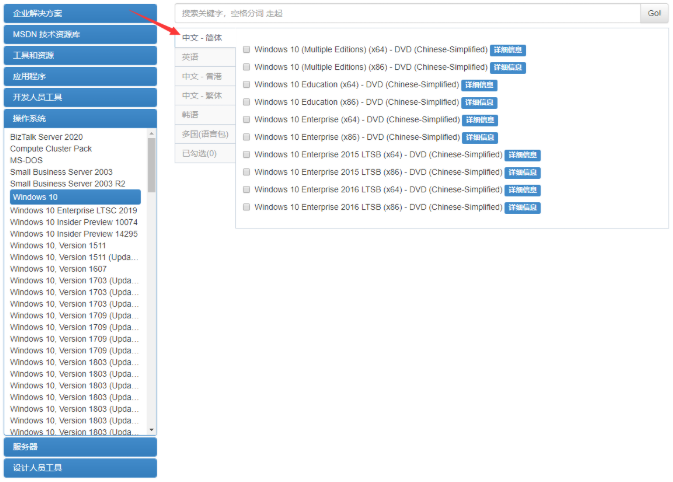Expand the 企业解决方案 section
Screen dimensions: 673x482
point(79,14)
